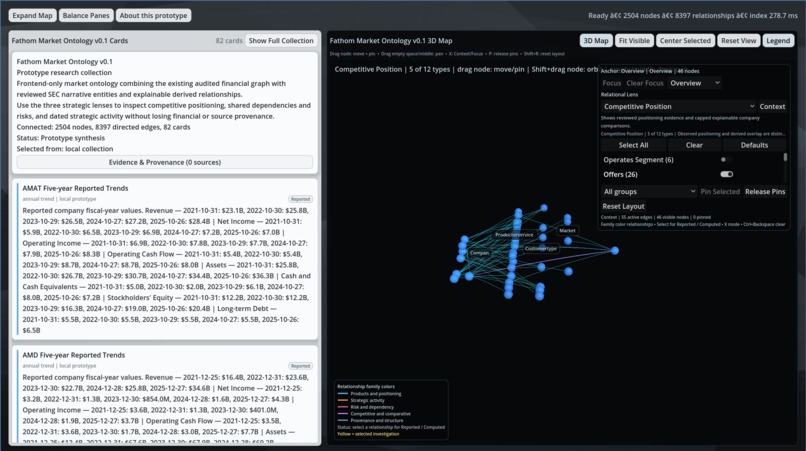The height and width of the screenshot is (451, 806).
Task: Click the Relational Lens label
Action: coord(619,95)
